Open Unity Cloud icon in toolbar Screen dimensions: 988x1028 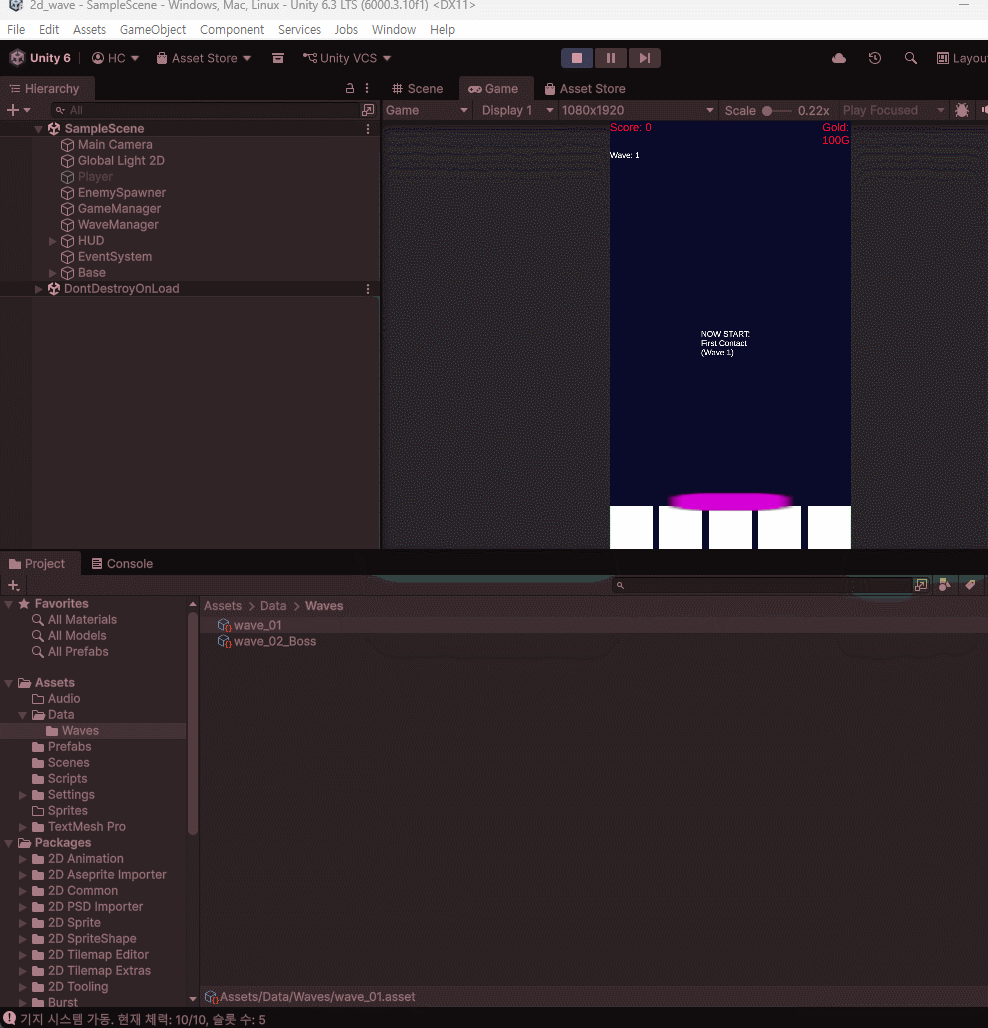[x=839, y=58]
